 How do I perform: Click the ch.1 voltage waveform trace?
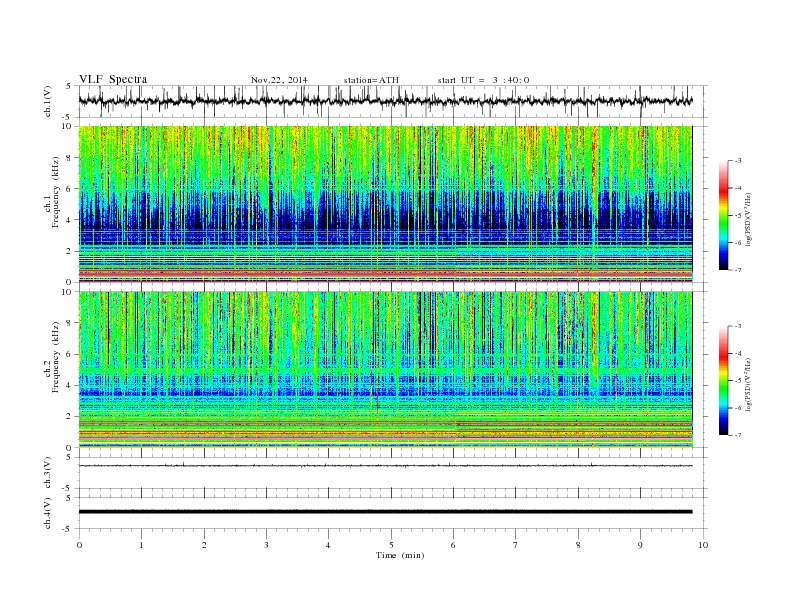coord(385,101)
